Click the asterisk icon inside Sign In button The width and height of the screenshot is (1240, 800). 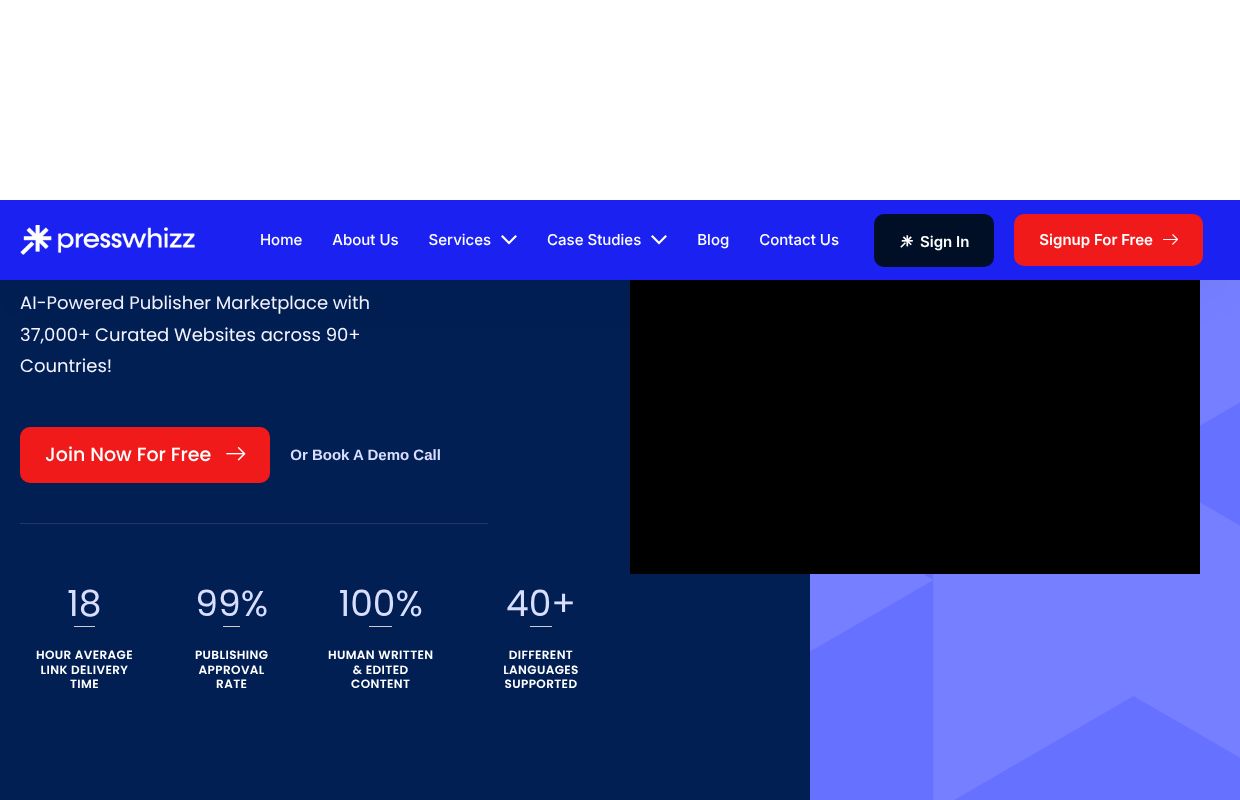pos(907,241)
